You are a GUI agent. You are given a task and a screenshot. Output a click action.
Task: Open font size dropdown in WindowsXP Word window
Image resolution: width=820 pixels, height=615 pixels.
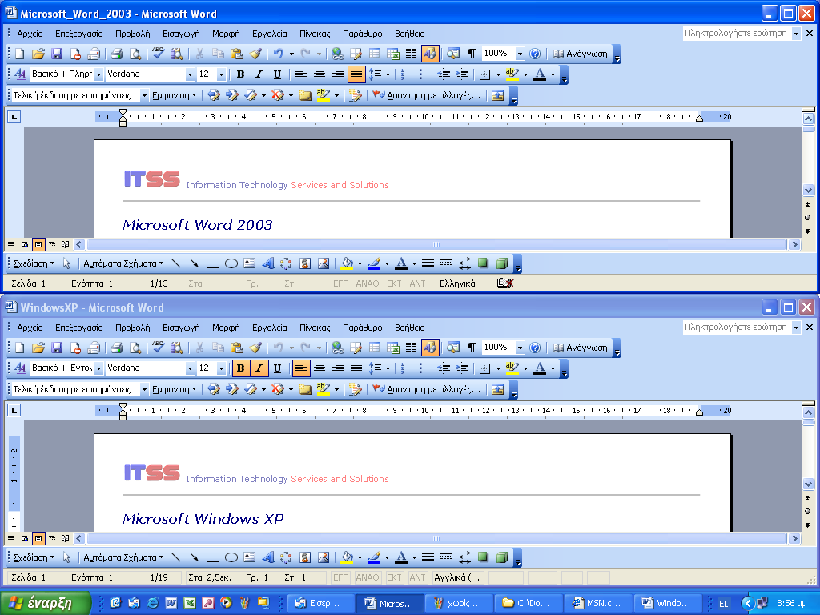tap(222, 368)
